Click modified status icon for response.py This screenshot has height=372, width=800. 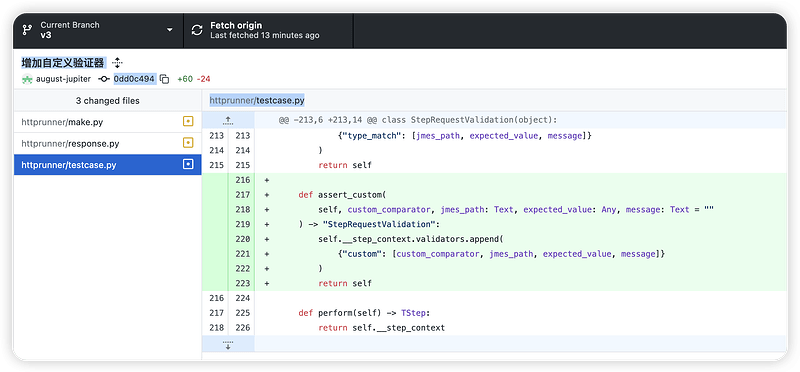[188, 143]
